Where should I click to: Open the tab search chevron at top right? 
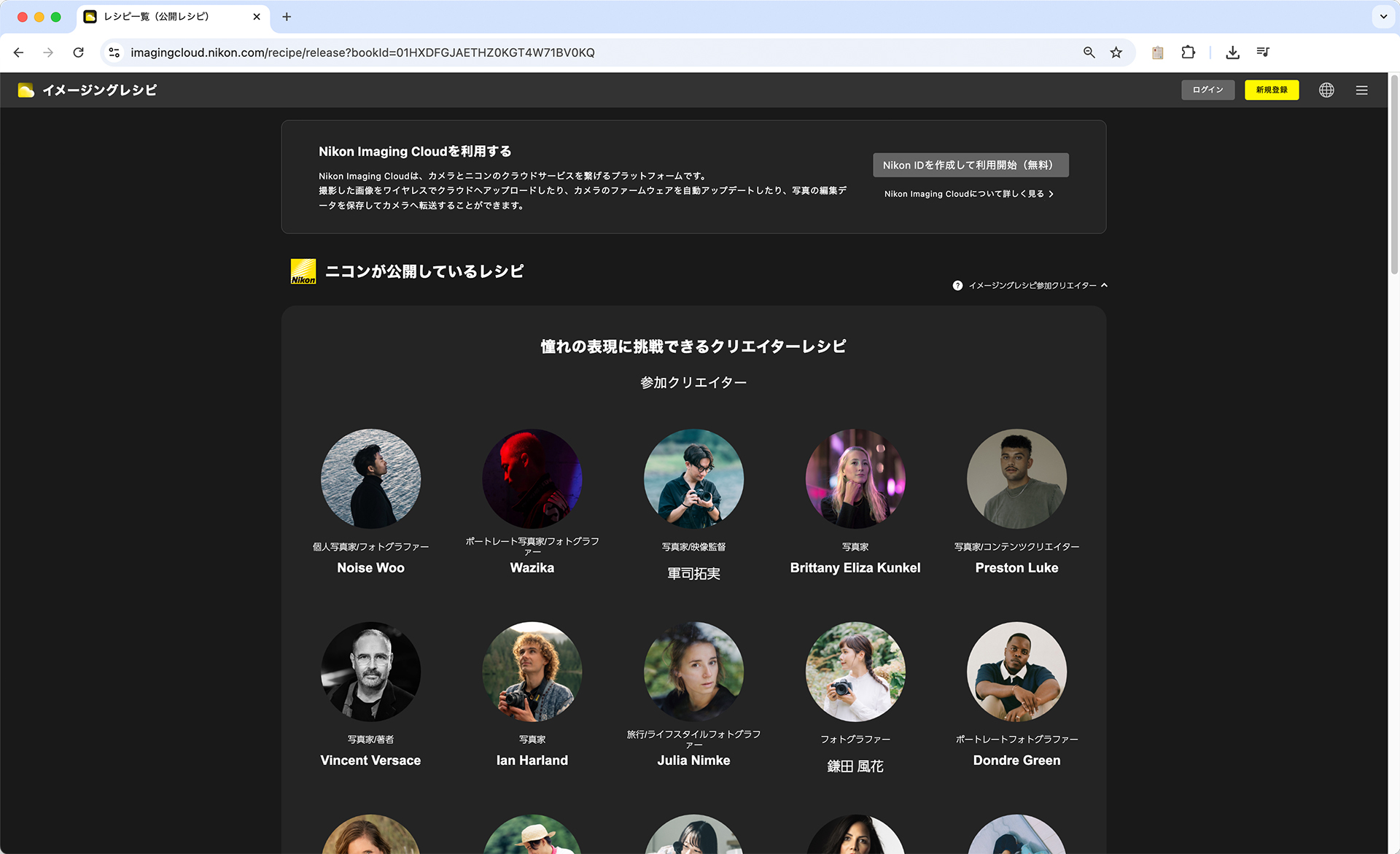[x=1383, y=16]
